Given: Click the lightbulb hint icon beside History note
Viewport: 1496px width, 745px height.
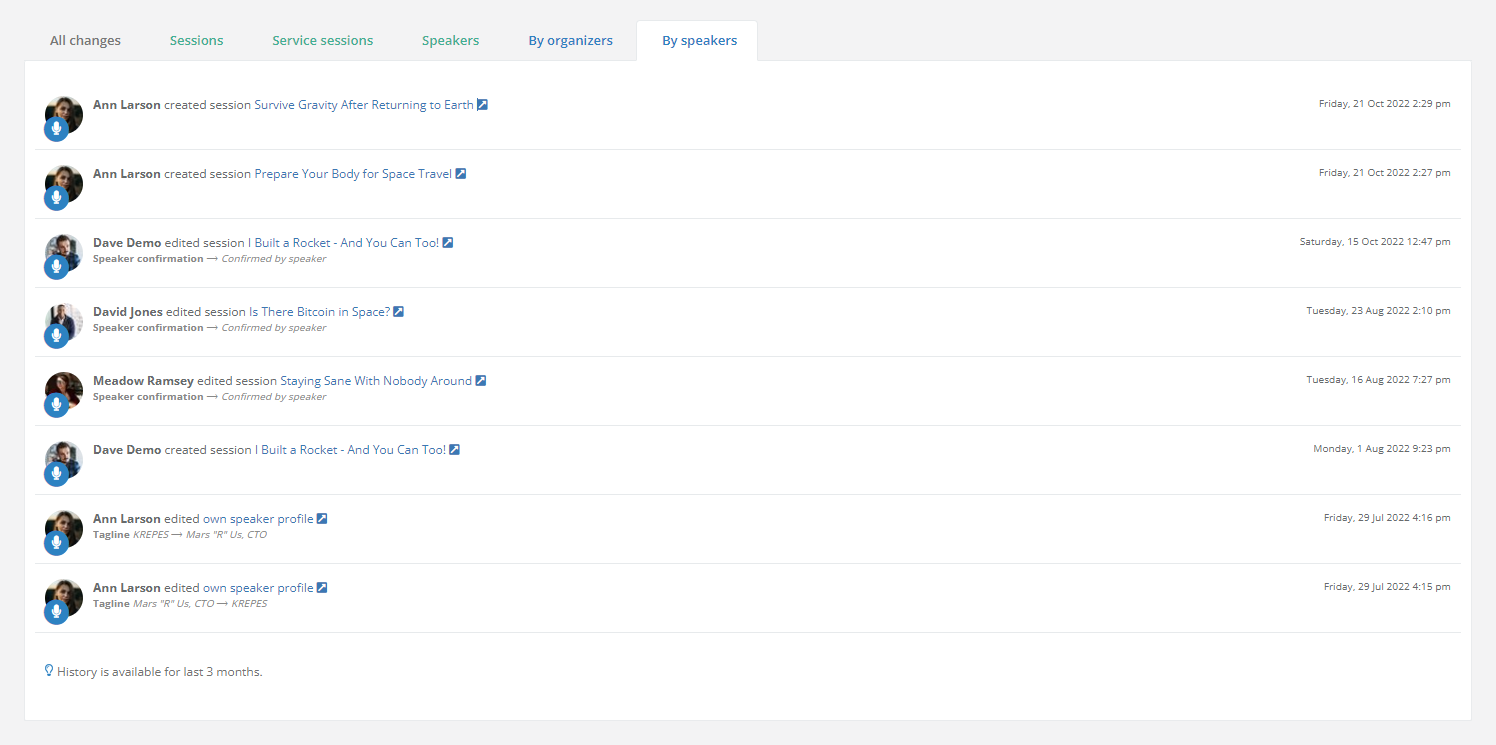Looking at the screenshot, I should tap(49, 671).
